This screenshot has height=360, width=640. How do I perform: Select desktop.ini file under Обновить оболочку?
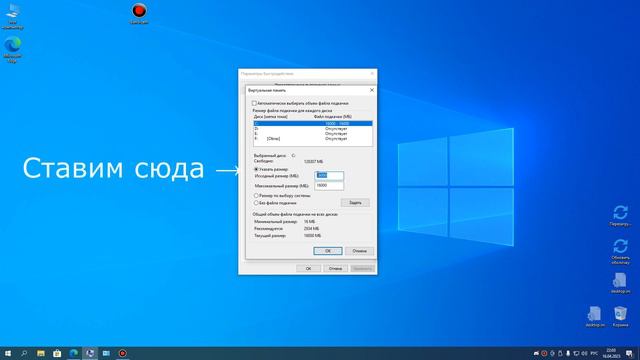click(x=620, y=283)
